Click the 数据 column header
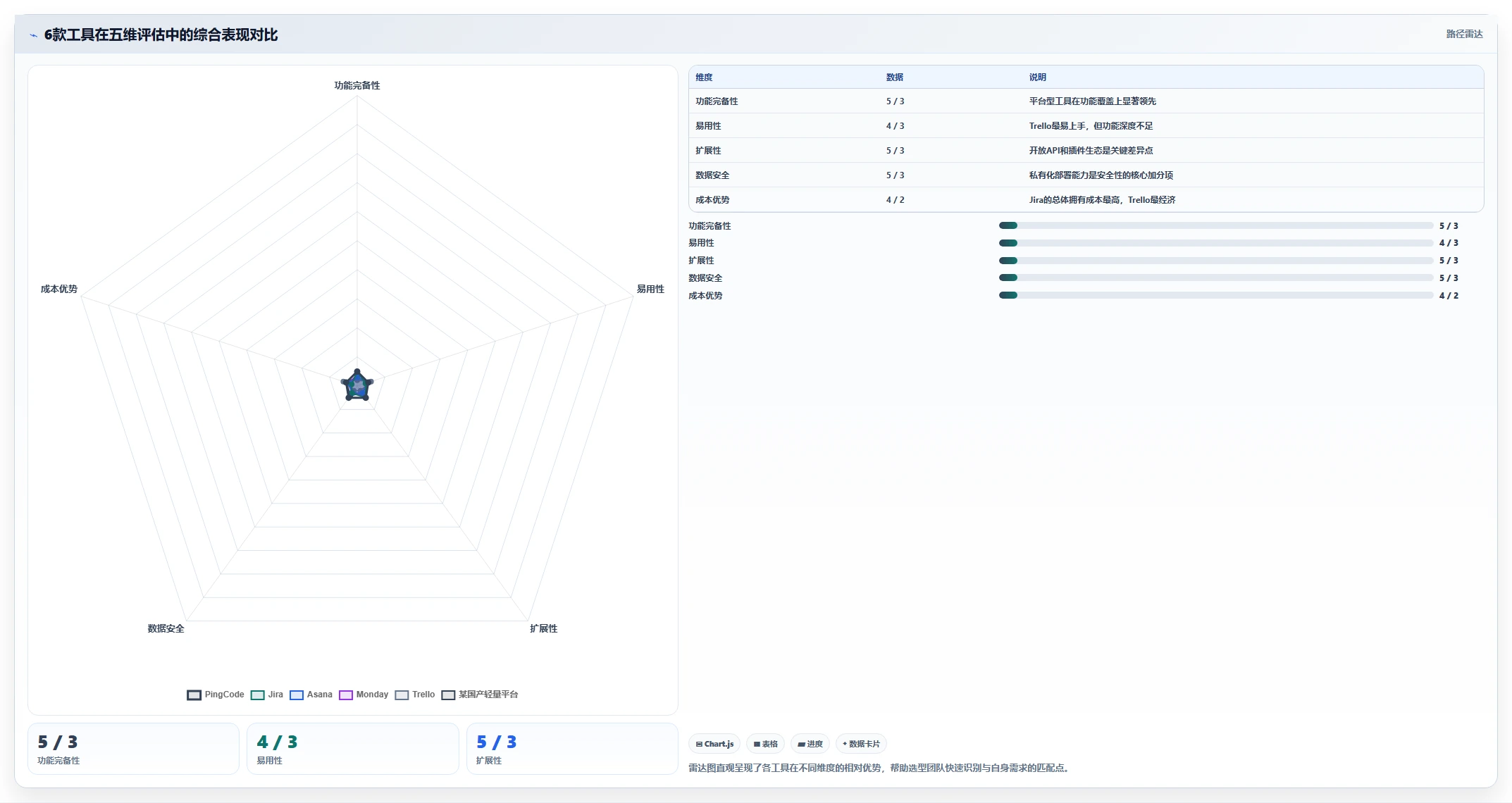1512x803 pixels. (x=895, y=77)
